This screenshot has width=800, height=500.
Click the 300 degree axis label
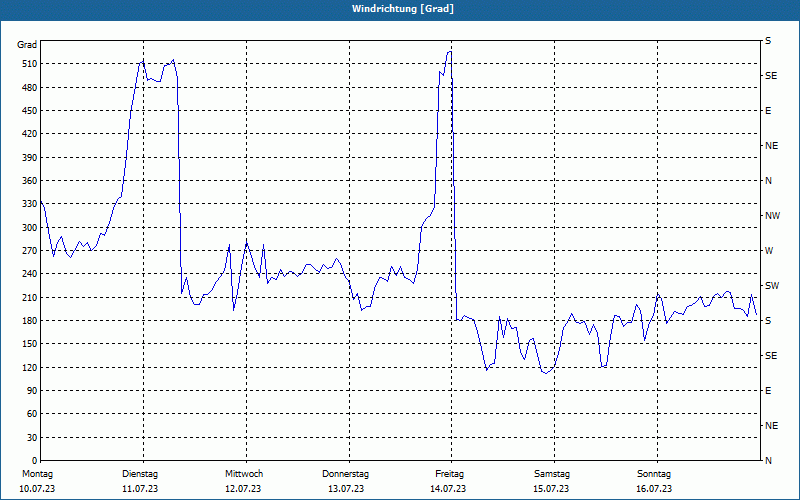pos(29,228)
